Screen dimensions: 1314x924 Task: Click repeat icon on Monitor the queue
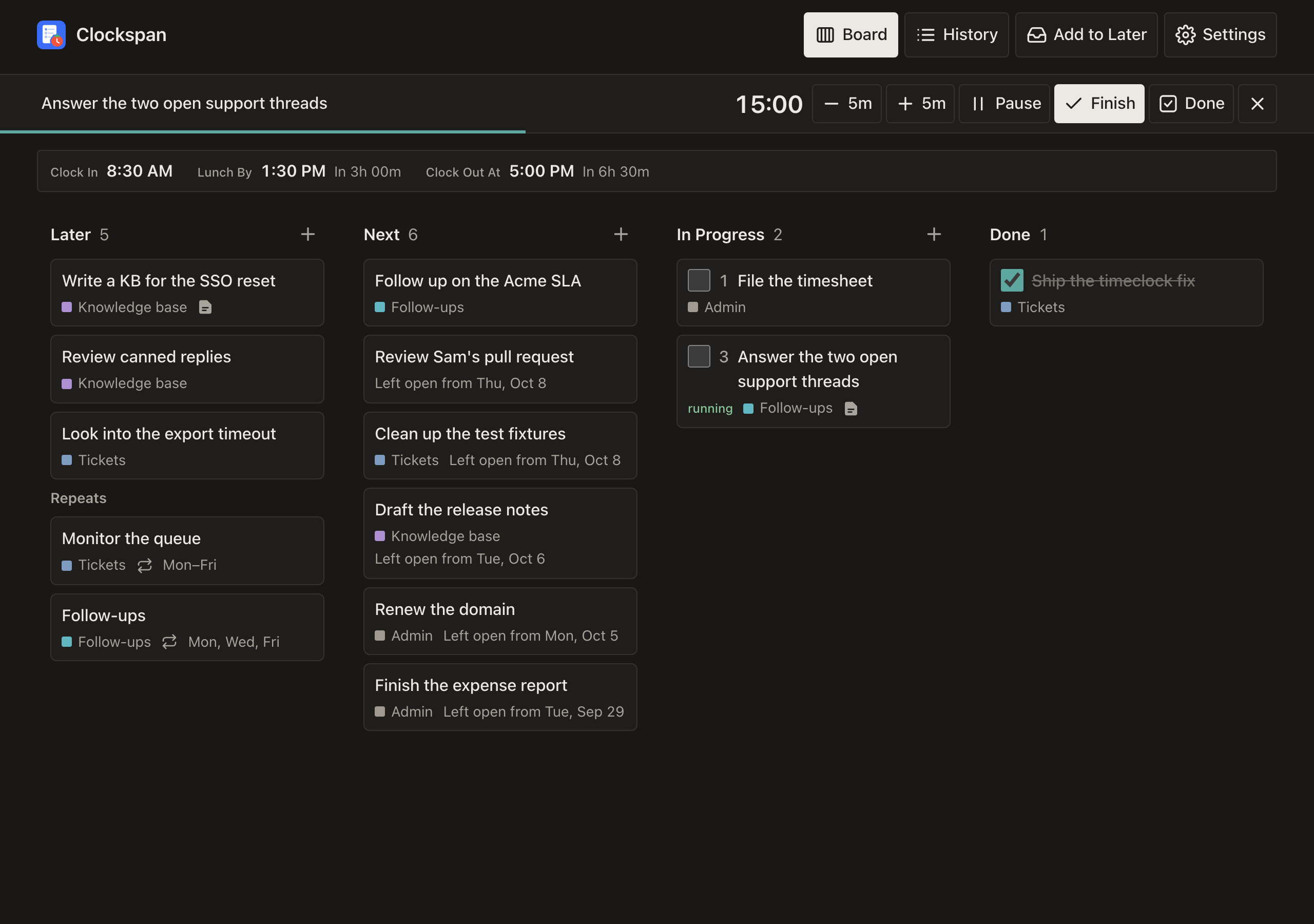click(x=145, y=565)
